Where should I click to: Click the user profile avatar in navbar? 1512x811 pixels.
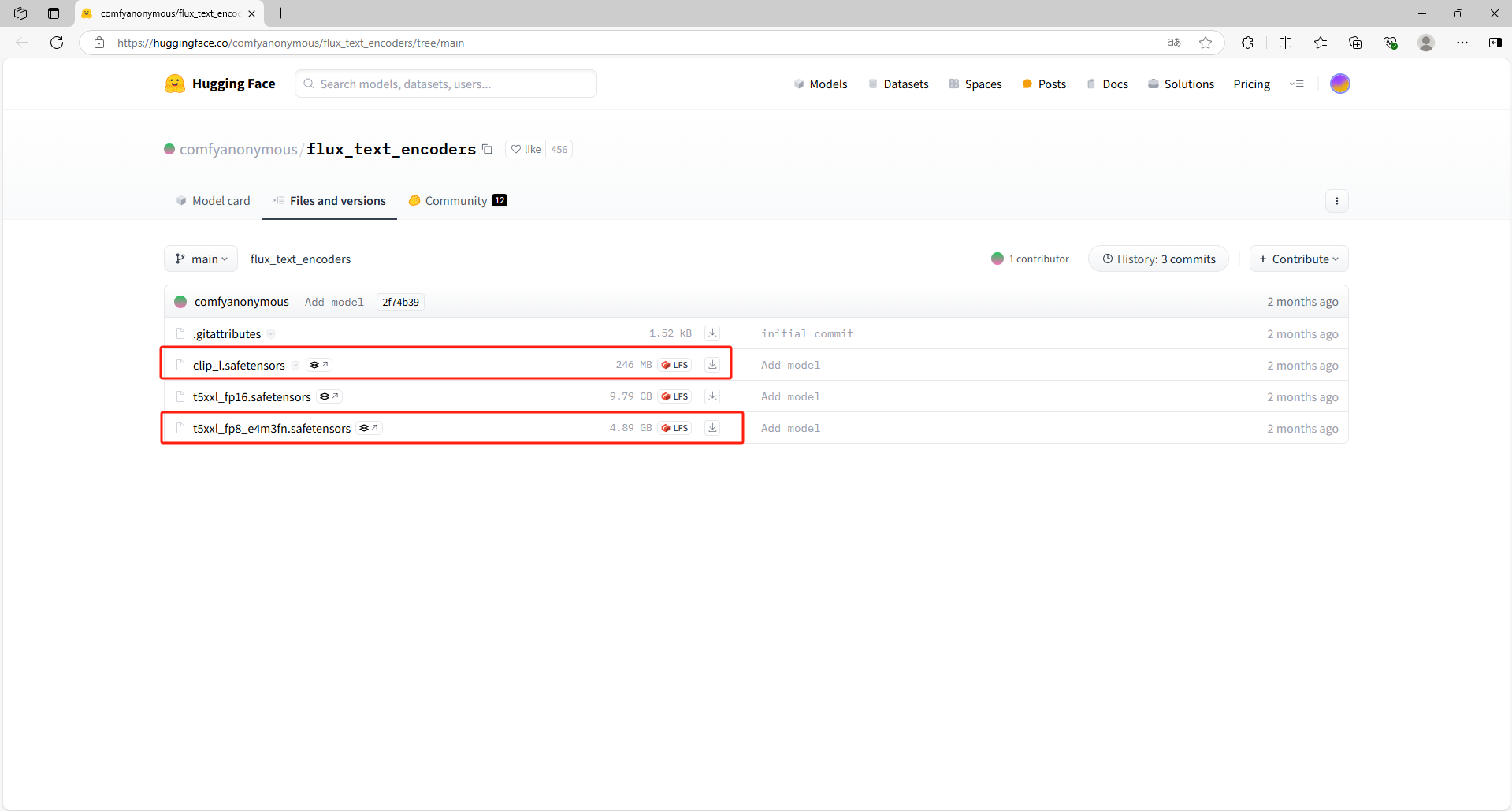pos(1339,84)
